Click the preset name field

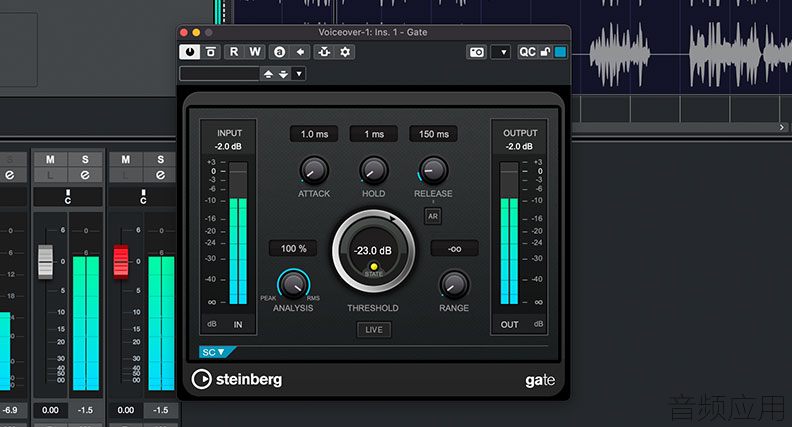(x=219, y=74)
